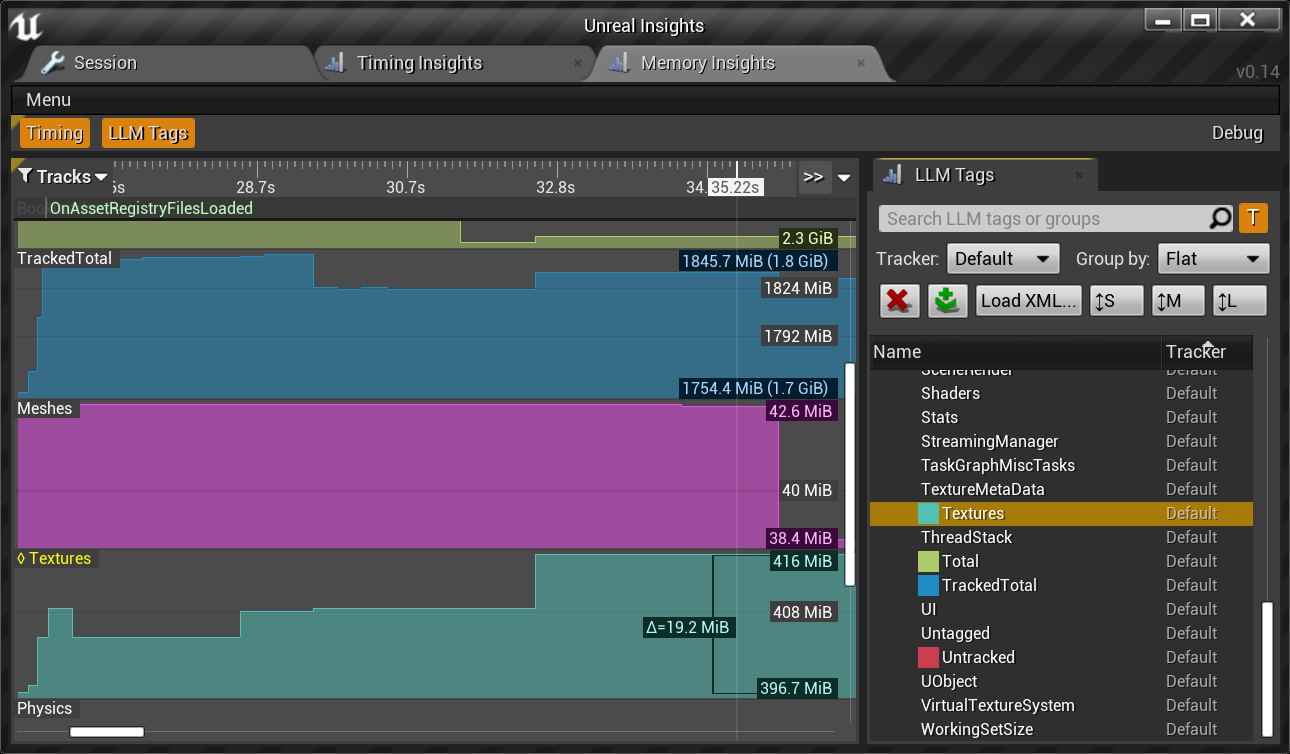Screen dimensions: 1290x754
Task: Open the Menu bar item
Action: click(x=49, y=100)
